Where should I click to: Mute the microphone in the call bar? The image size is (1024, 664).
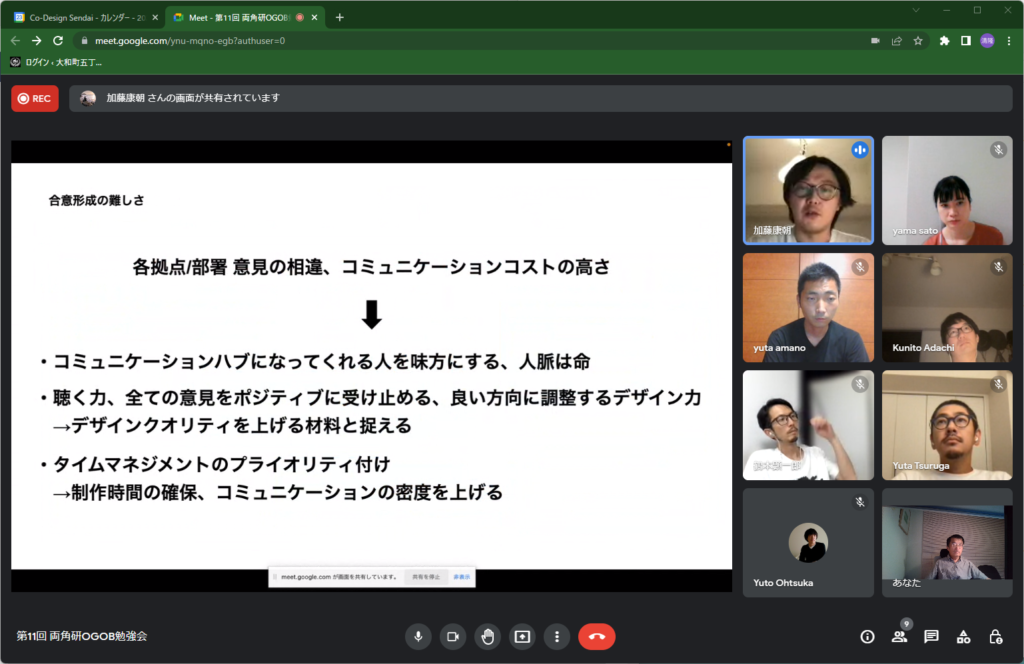pyautogui.click(x=418, y=636)
